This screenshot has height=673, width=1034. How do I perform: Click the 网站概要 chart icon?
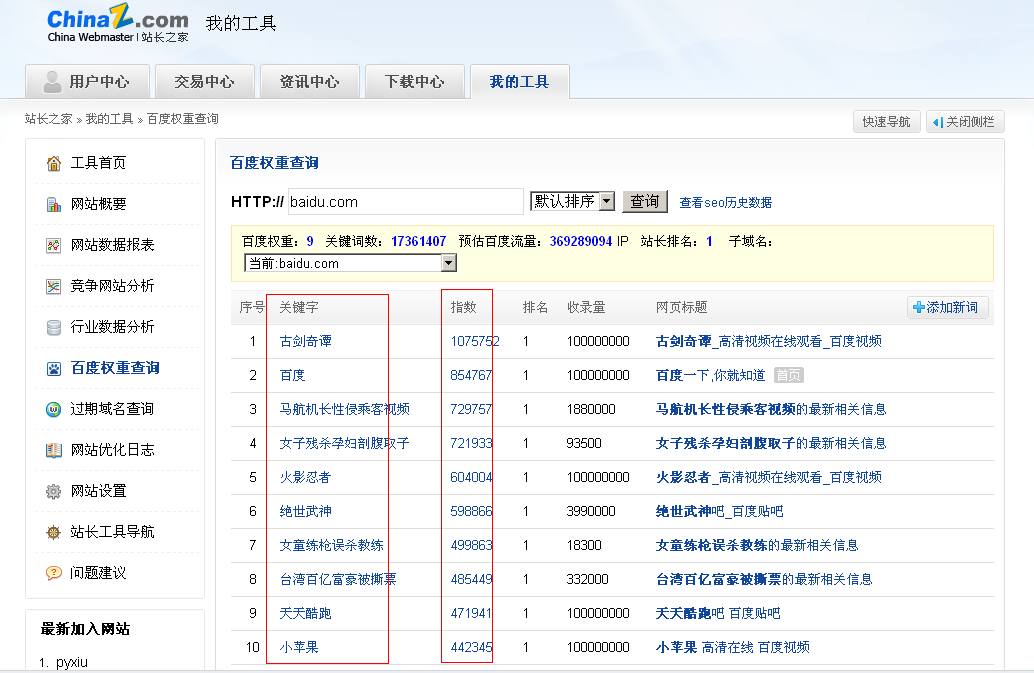coord(54,204)
